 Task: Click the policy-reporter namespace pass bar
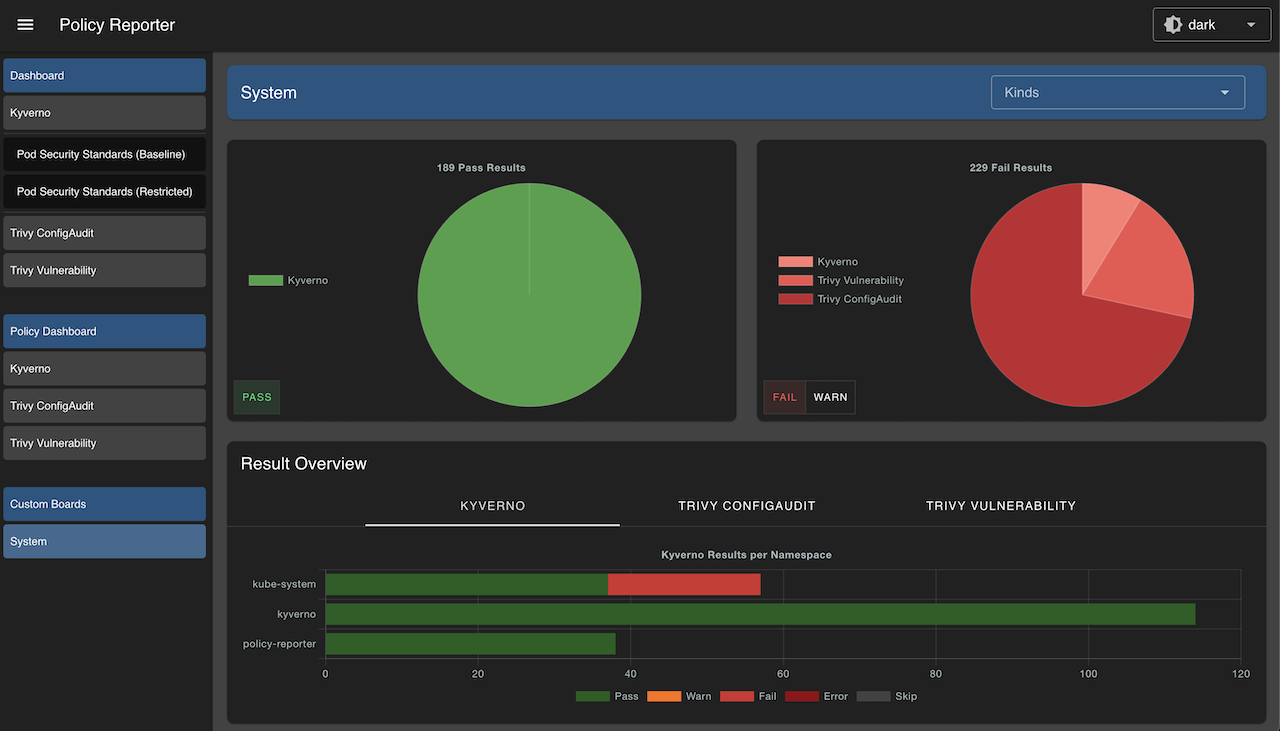coord(470,644)
